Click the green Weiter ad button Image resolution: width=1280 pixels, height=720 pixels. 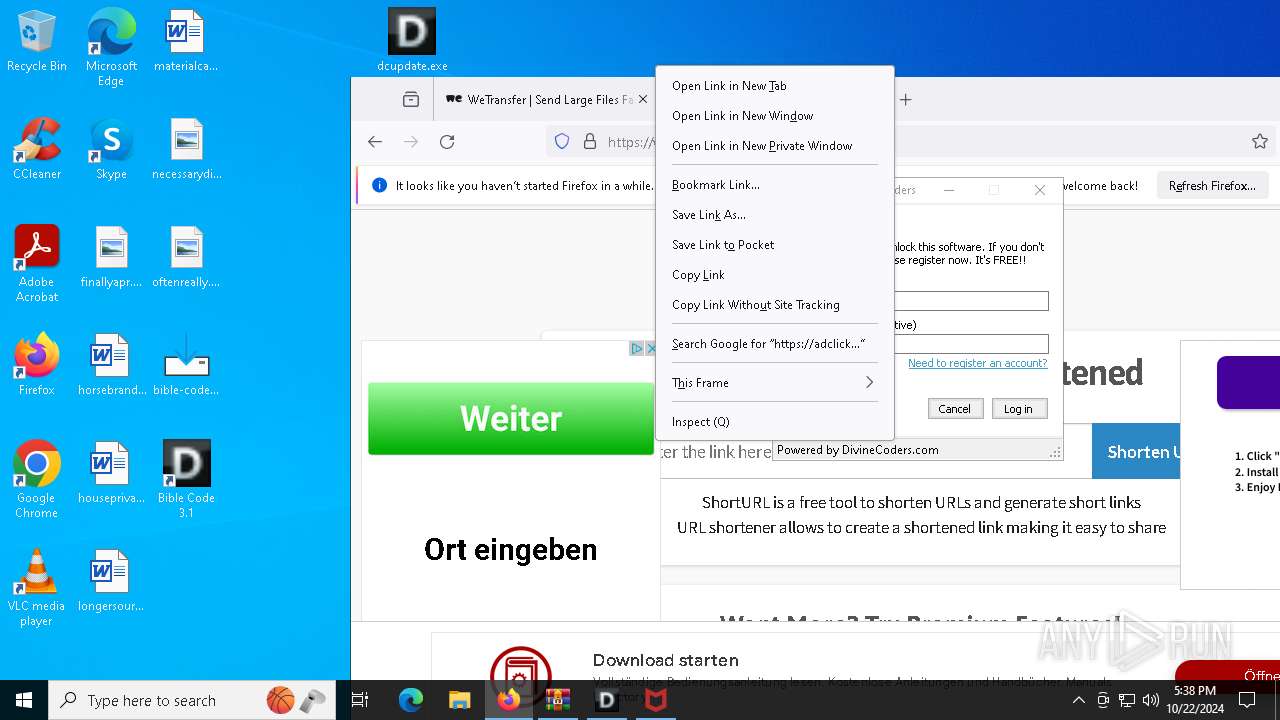pyautogui.click(x=511, y=418)
